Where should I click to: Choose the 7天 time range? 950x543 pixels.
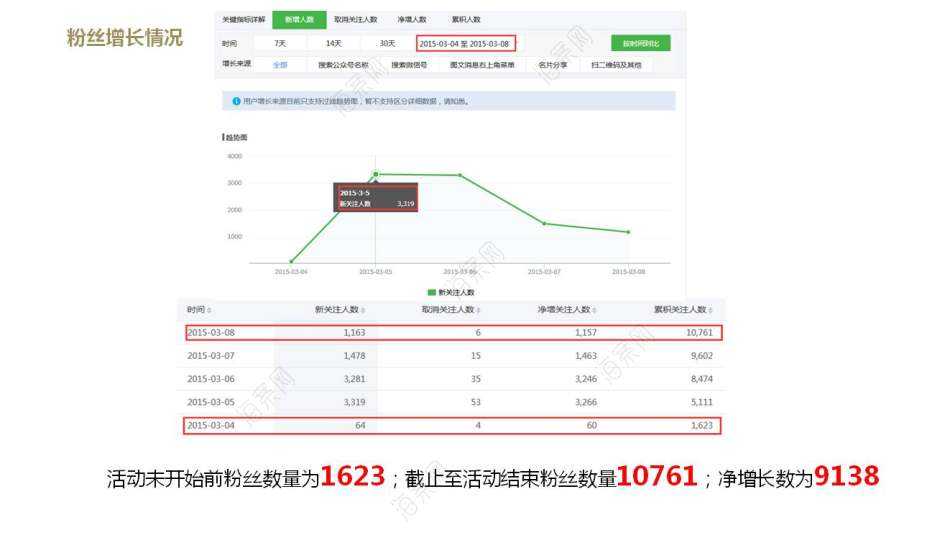[279, 43]
